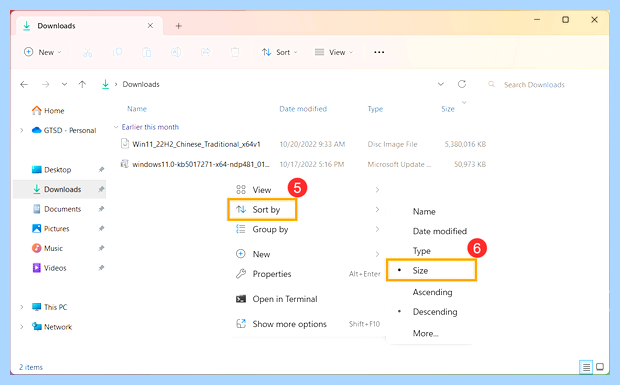The image size is (620, 385).
Task: Click the Paste clipboard icon in toolbar
Action: coord(147,52)
